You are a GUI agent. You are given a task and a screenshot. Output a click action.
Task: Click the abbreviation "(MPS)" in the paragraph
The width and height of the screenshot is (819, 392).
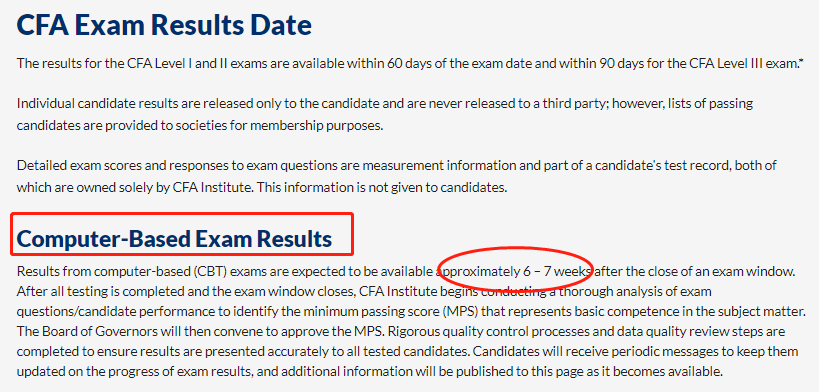pyautogui.click(x=460, y=312)
